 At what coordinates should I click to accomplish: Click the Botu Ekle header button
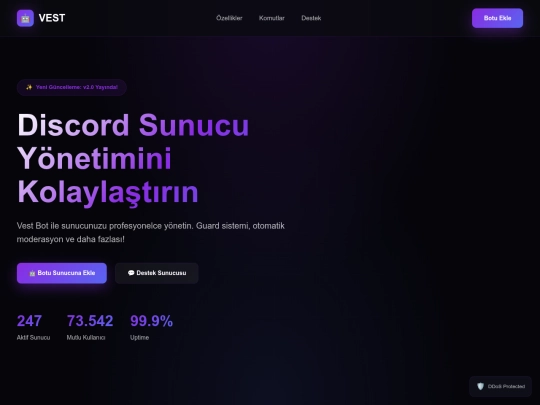(497, 18)
